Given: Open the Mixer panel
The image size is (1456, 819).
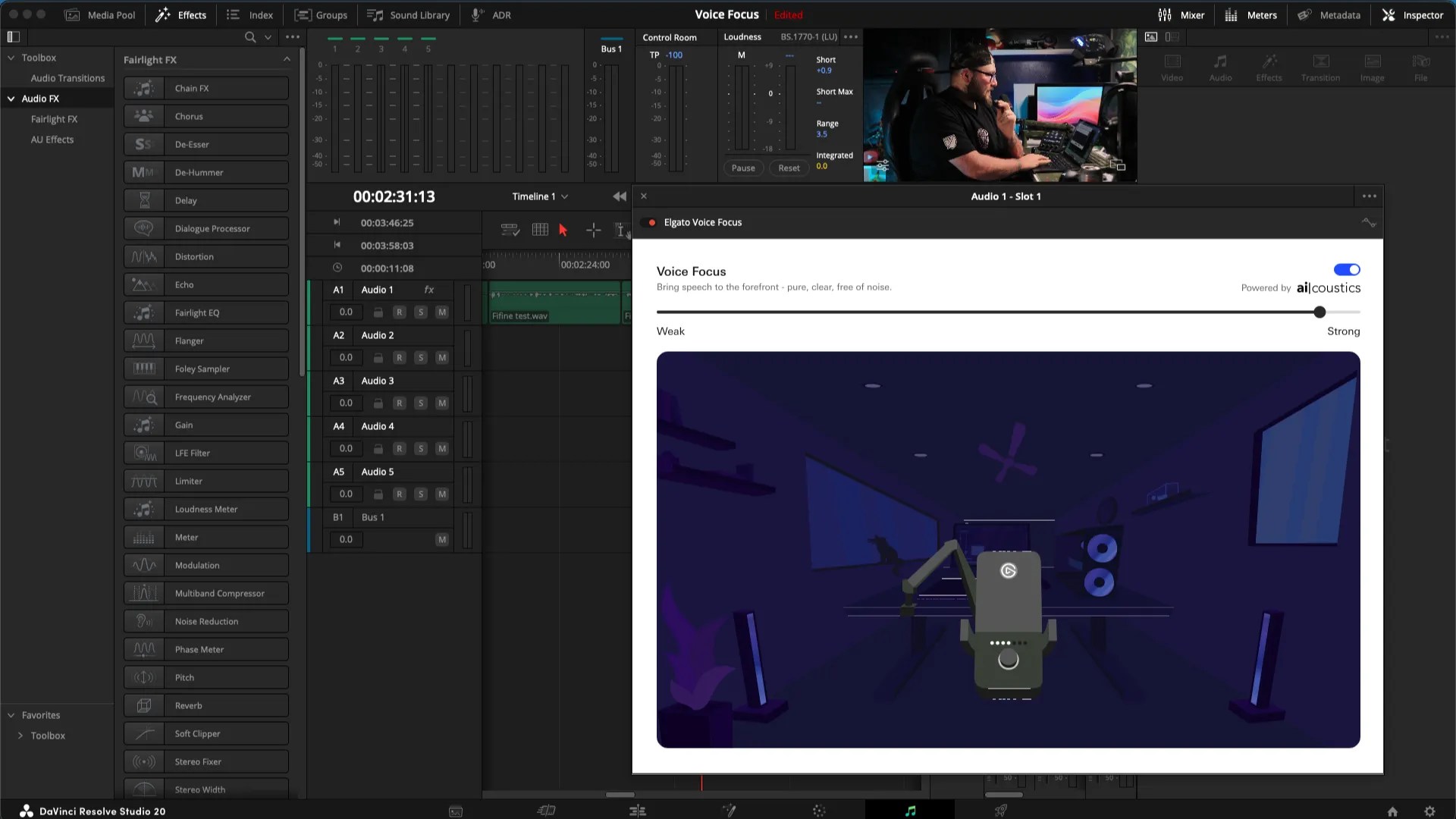Looking at the screenshot, I should coord(1181,14).
